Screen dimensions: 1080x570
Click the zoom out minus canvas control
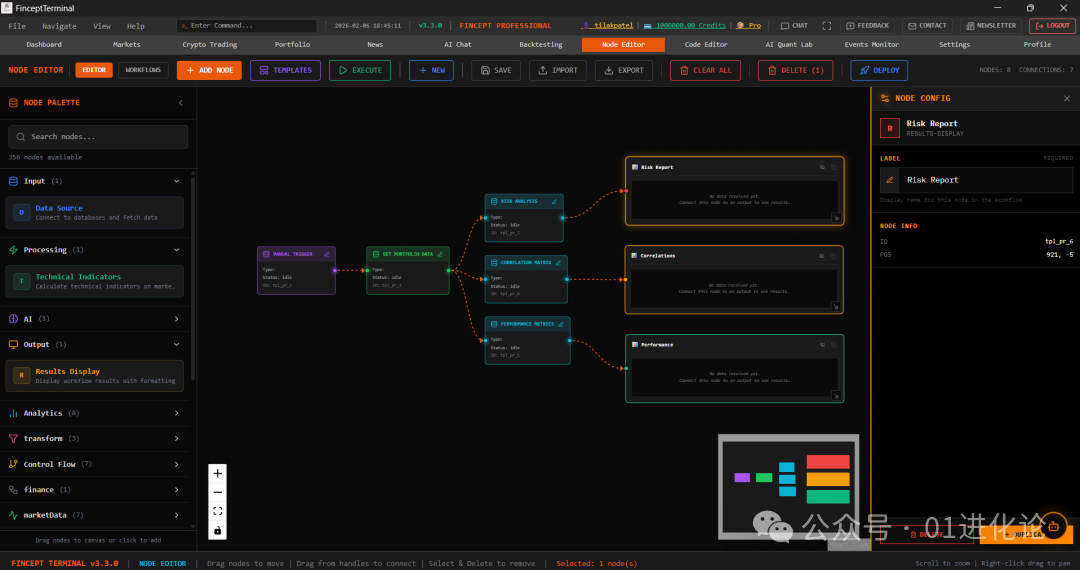[218, 492]
